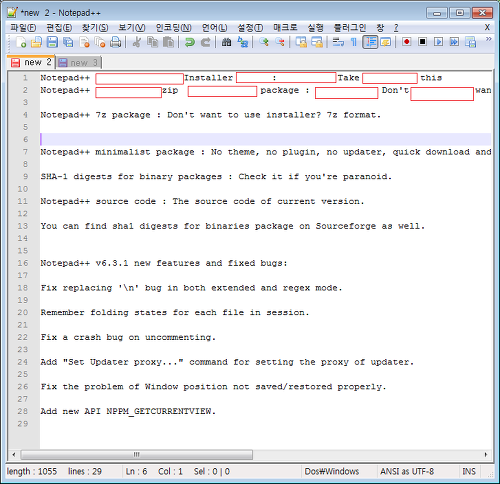
Task: Click line number 16 in margin
Action: coord(23,263)
